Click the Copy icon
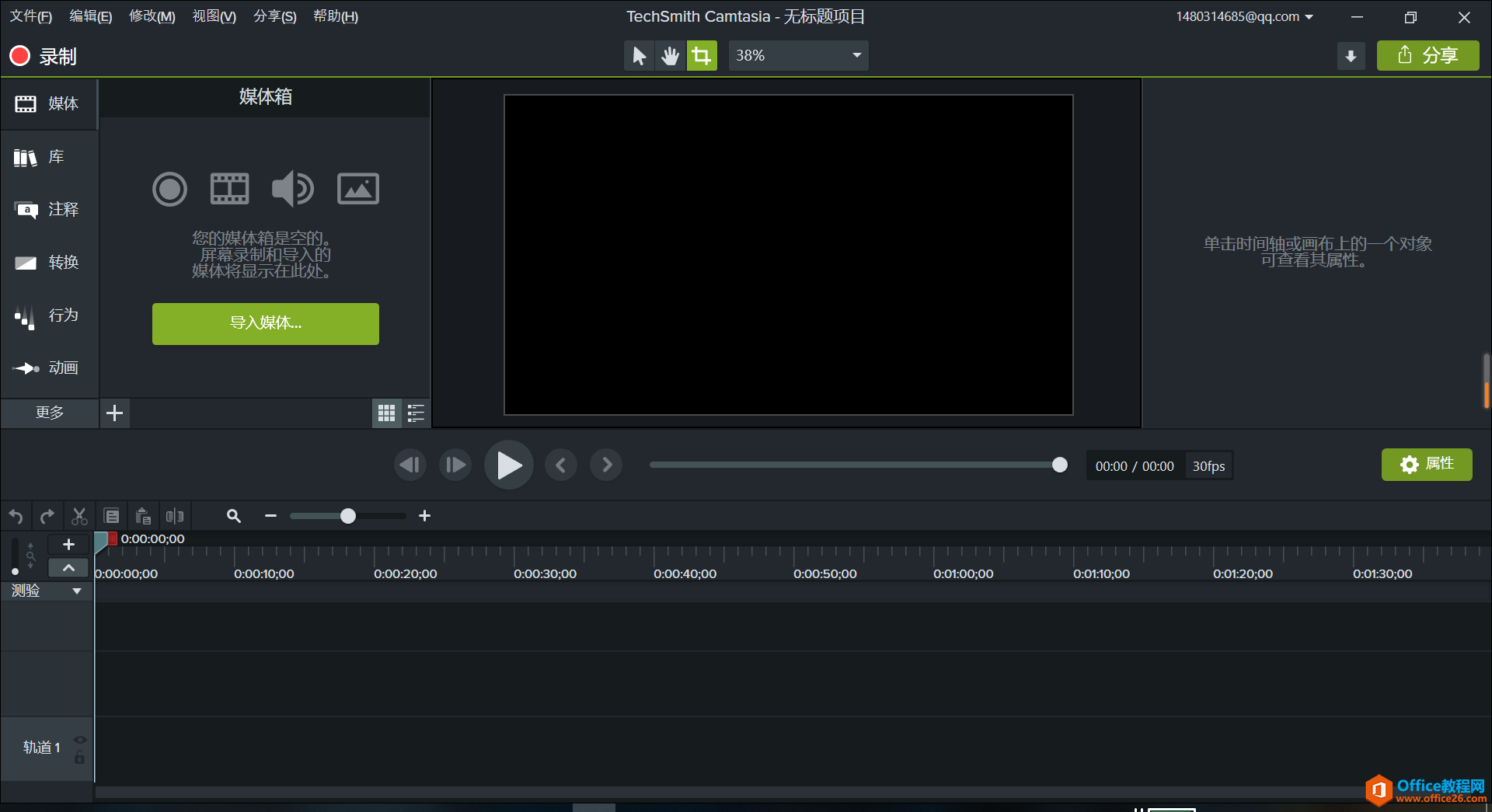The image size is (1492, 812). pos(111,516)
